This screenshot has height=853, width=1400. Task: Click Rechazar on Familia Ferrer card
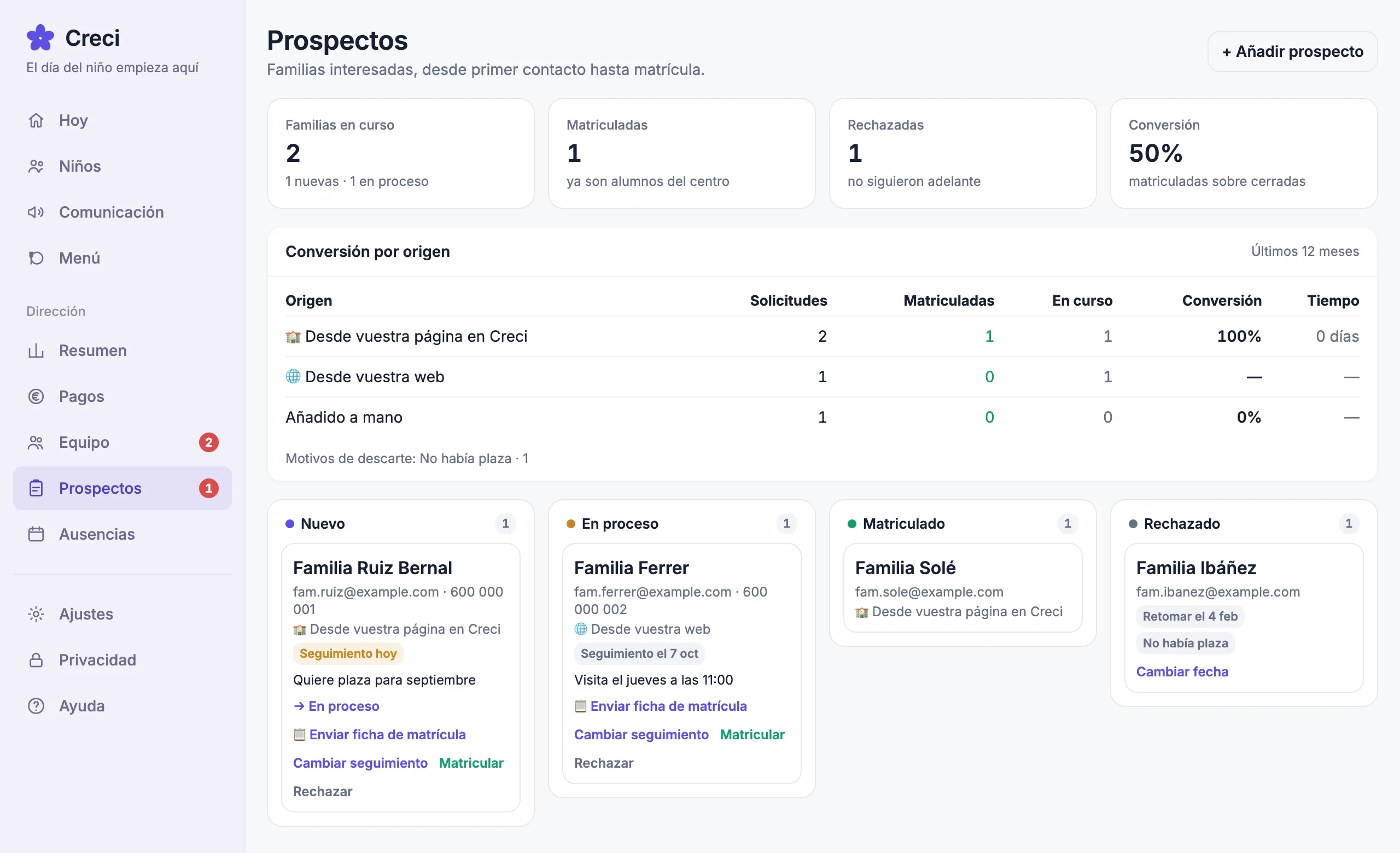click(603, 763)
